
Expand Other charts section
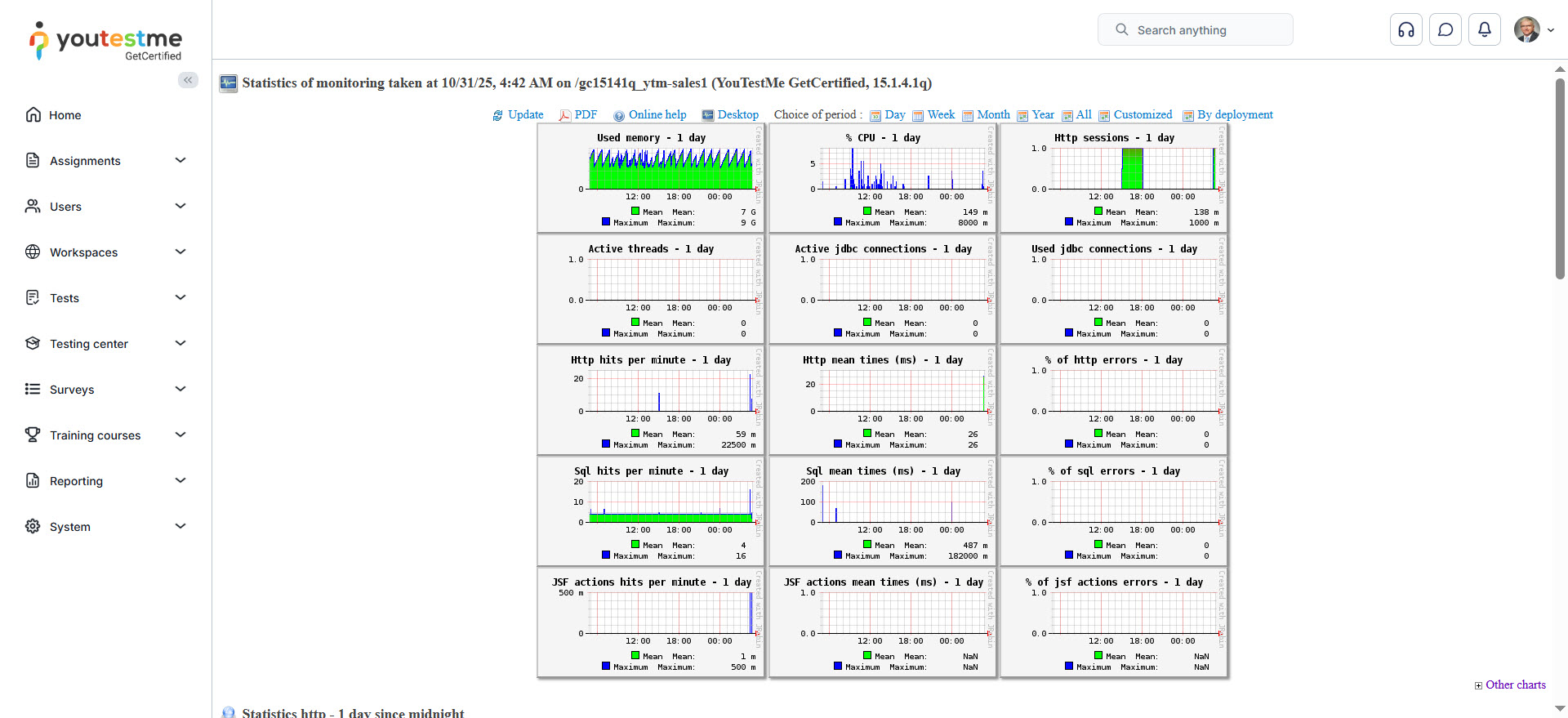pyautogui.click(x=1510, y=685)
